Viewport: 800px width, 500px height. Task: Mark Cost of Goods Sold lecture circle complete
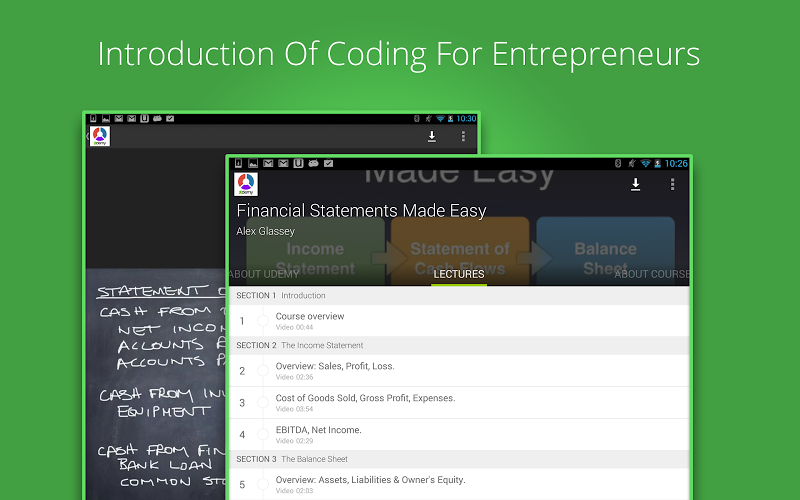coord(263,403)
